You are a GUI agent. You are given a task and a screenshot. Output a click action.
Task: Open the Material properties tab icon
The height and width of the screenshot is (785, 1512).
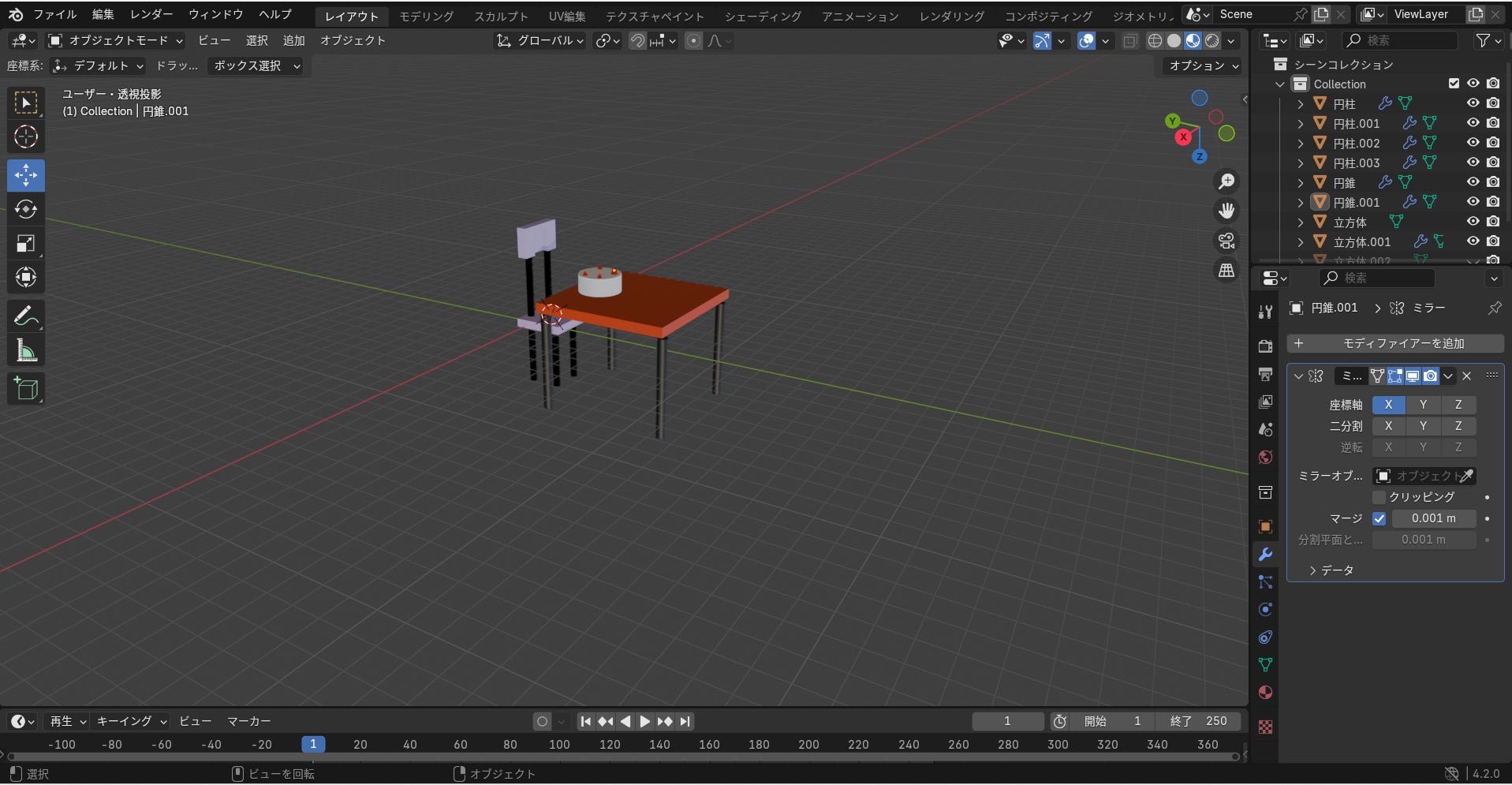point(1265,693)
